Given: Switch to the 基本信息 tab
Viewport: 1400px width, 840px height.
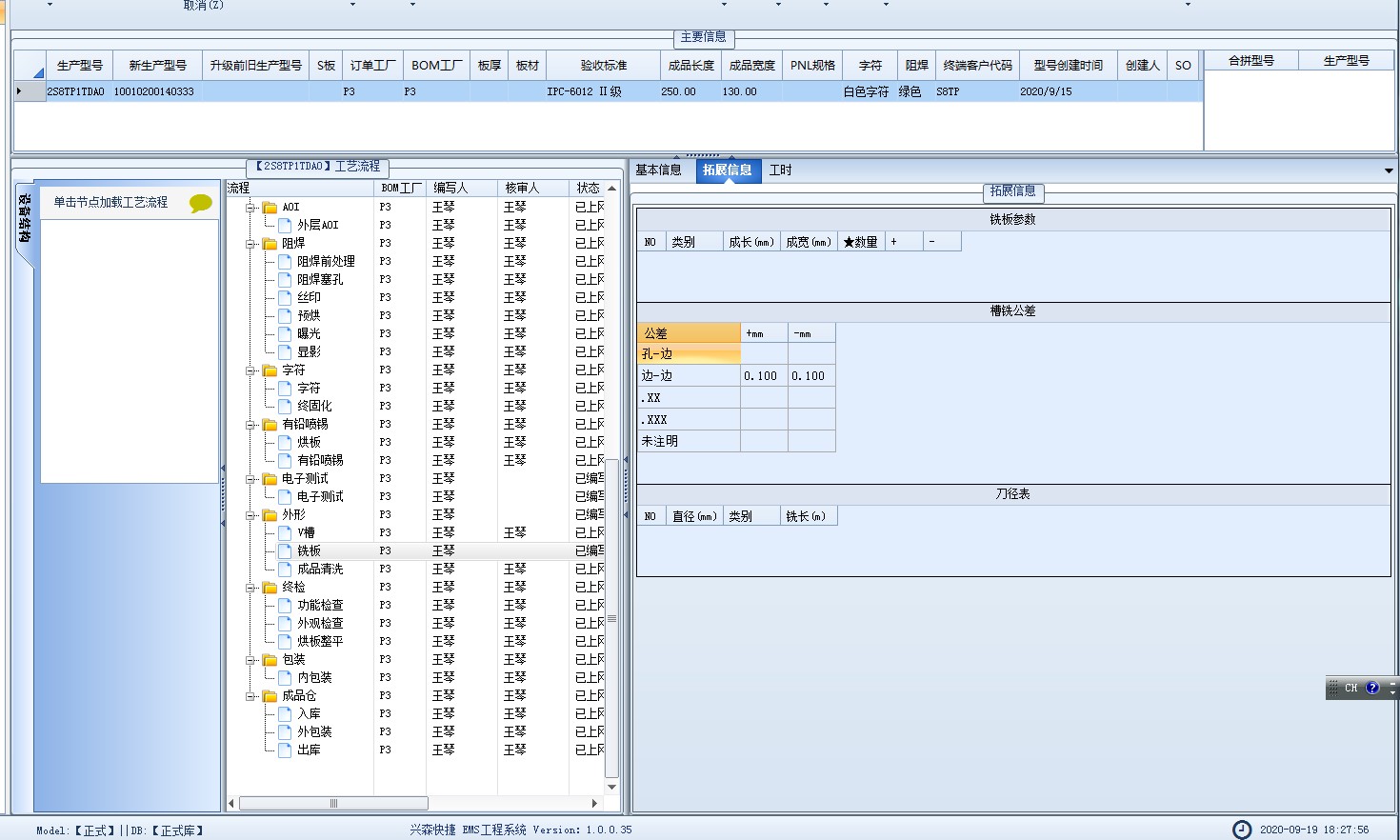Looking at the screenshot, I should pos(658,170).
